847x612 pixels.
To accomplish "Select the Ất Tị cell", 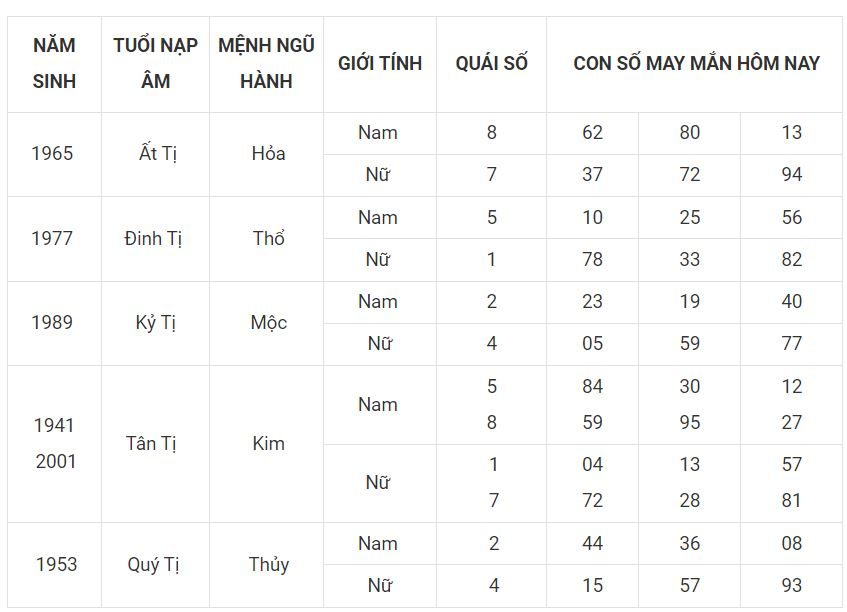I will [155, 154].
